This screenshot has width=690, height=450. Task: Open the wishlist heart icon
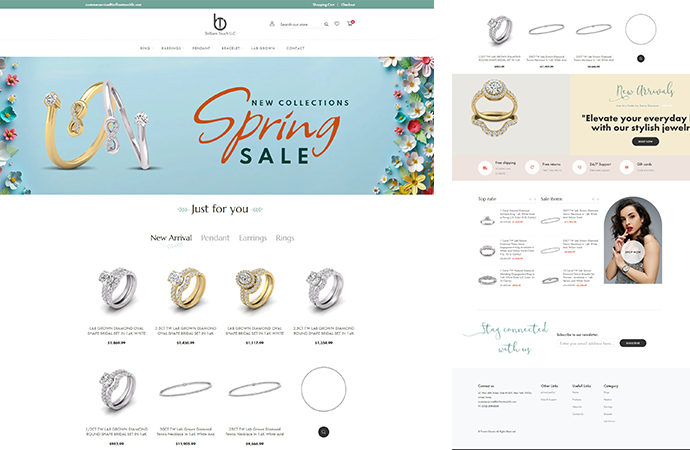point(337,24)
